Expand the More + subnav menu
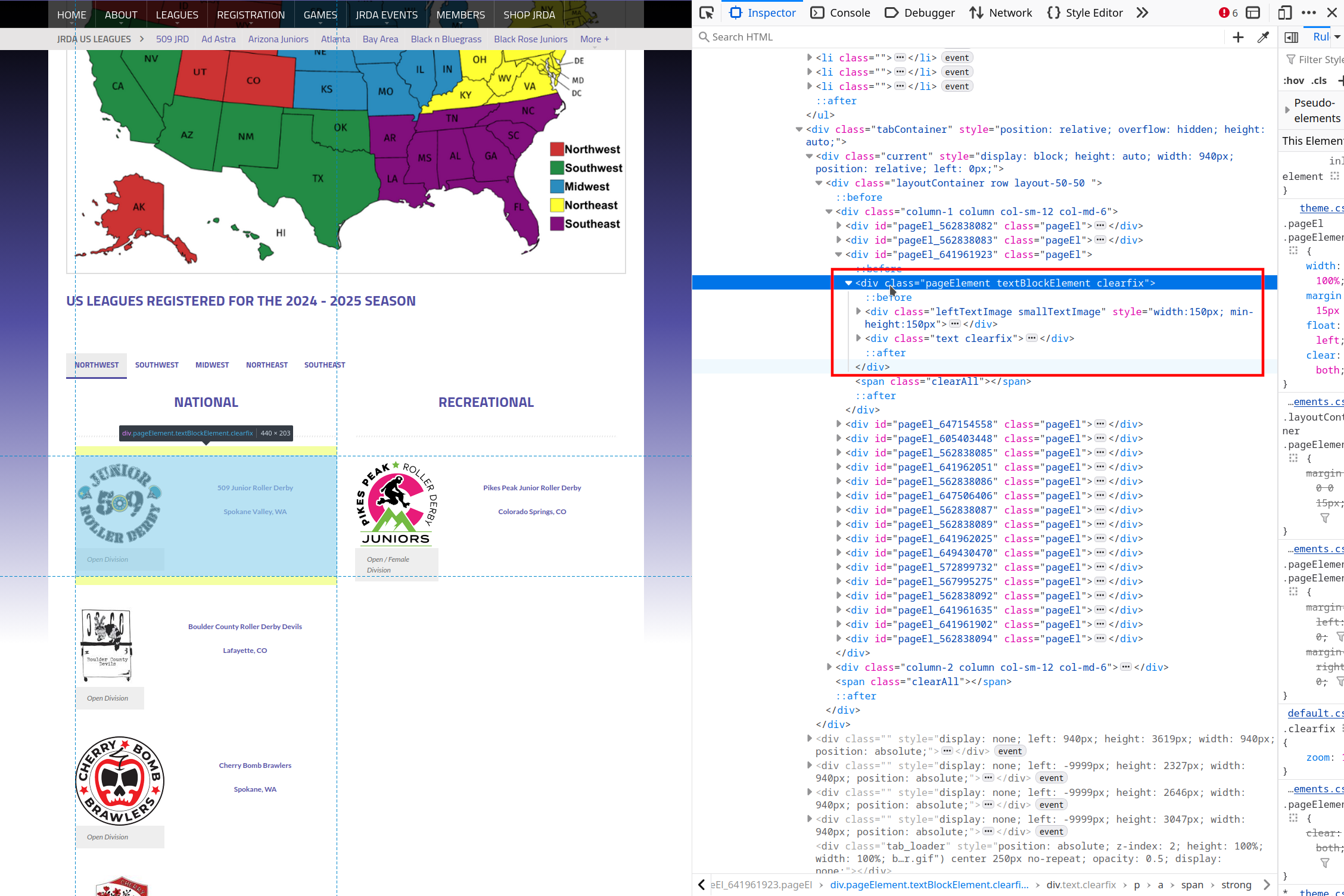1344x896 pixels. pos(595,39)
